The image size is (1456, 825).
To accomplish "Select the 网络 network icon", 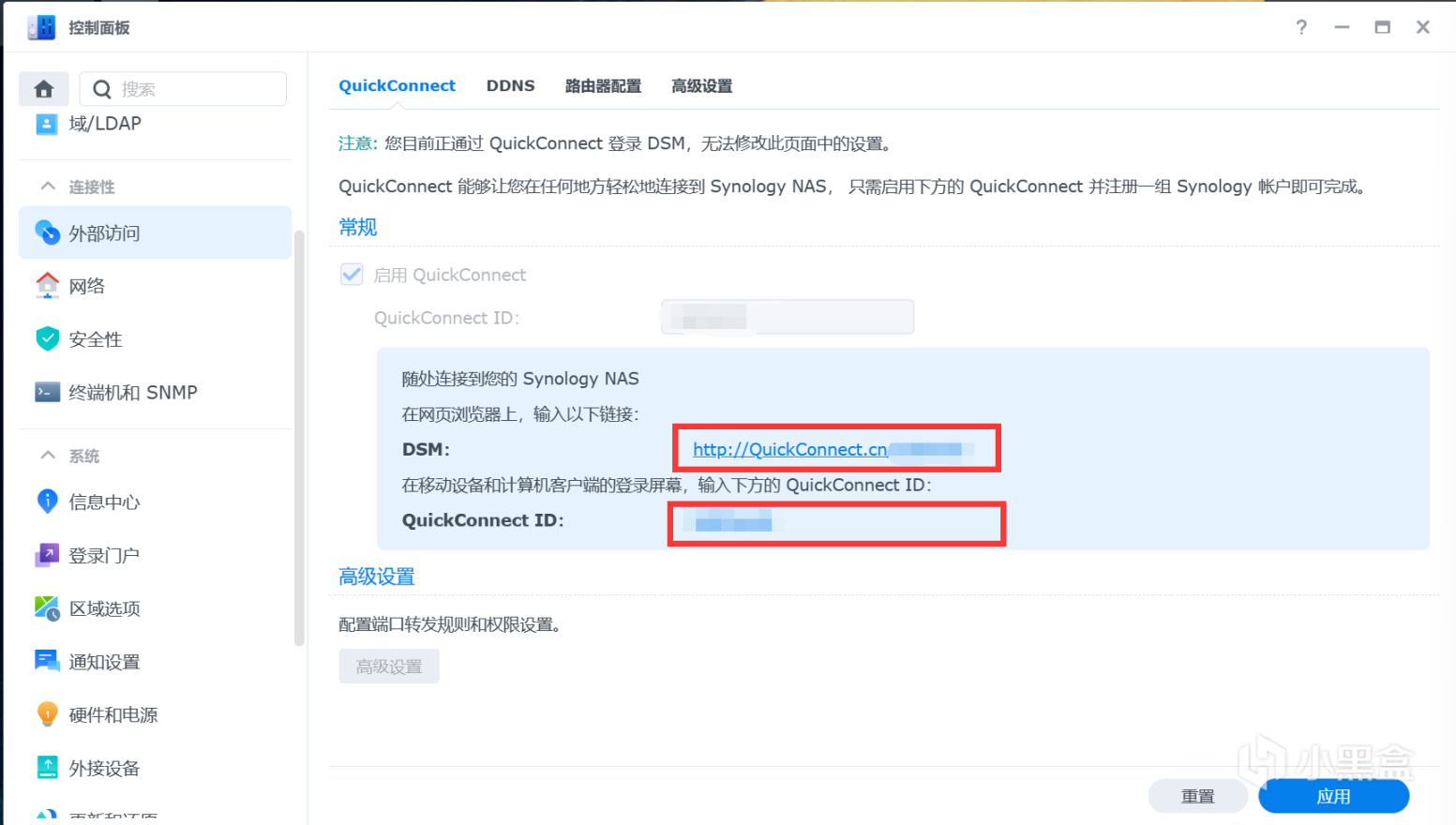I will 47,286.
